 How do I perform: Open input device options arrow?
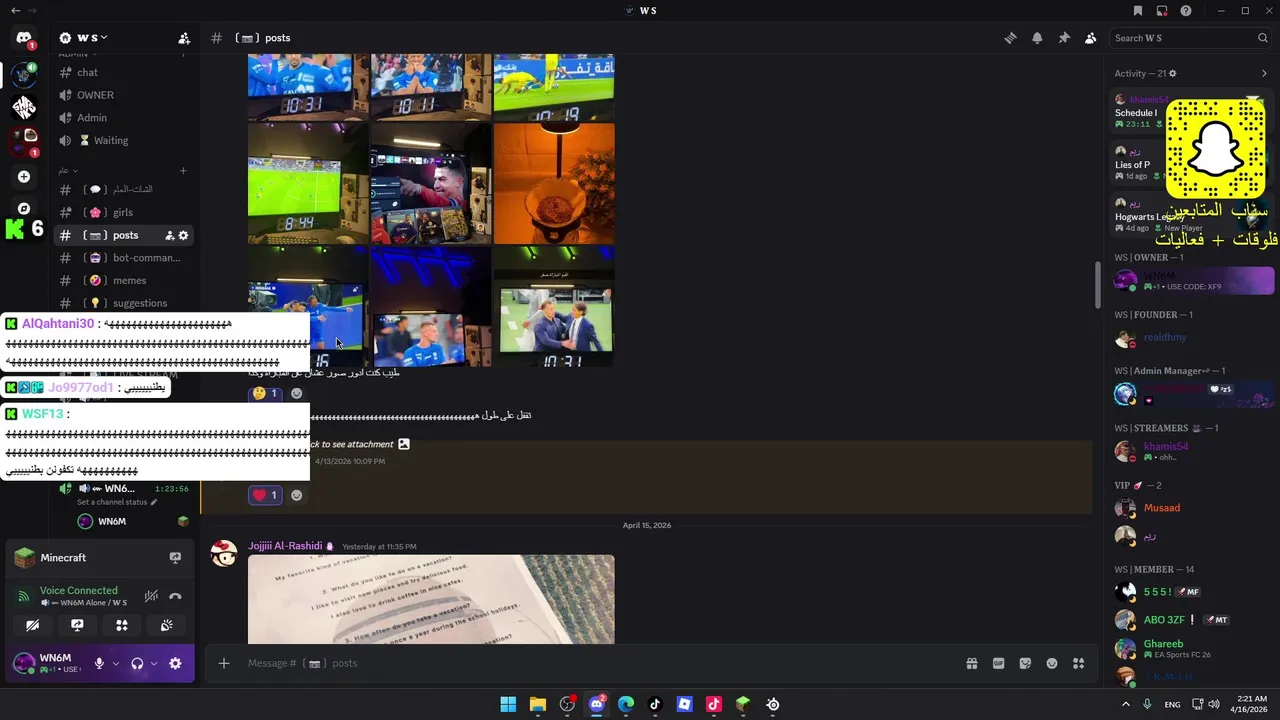tap(116, 663)
